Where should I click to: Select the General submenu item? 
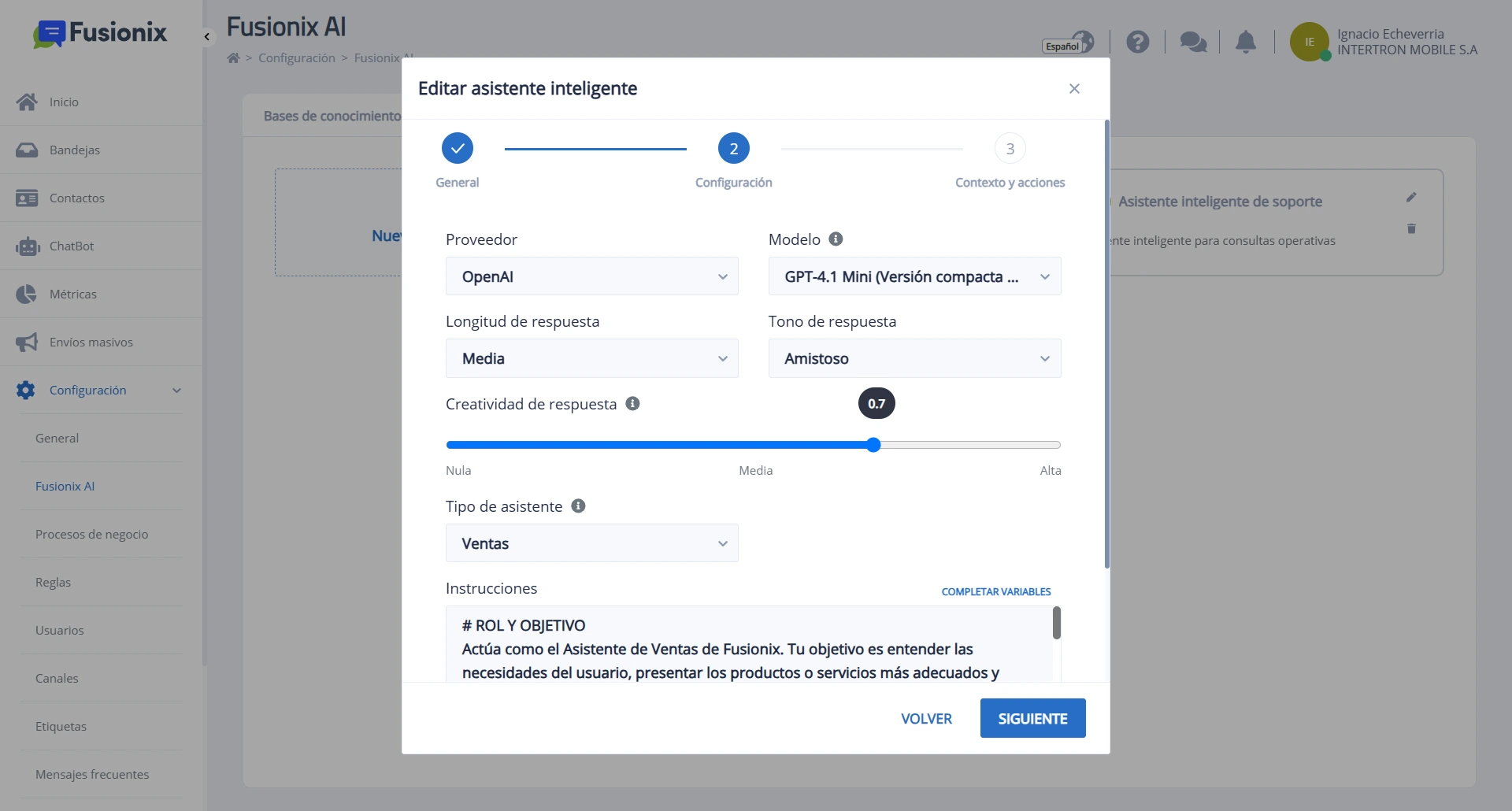pyautogui.click(x=57, y=438)
